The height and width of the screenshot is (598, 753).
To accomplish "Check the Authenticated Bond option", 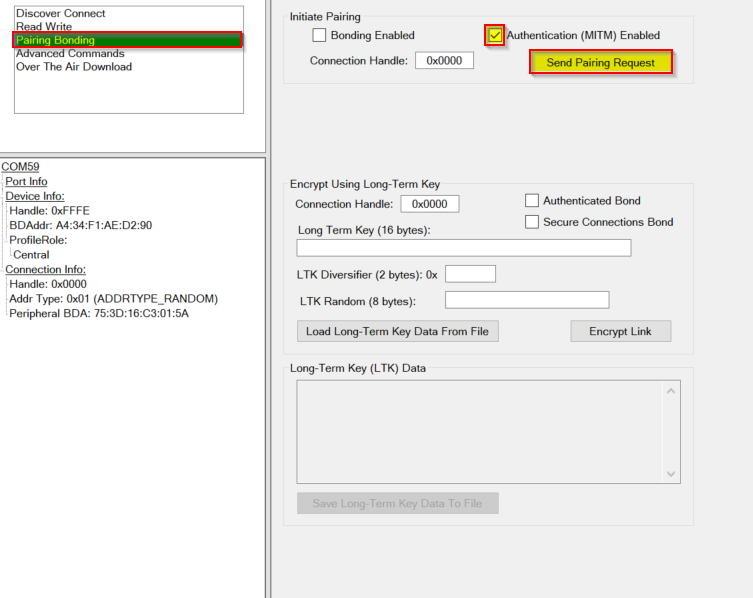I will (532, 201).
